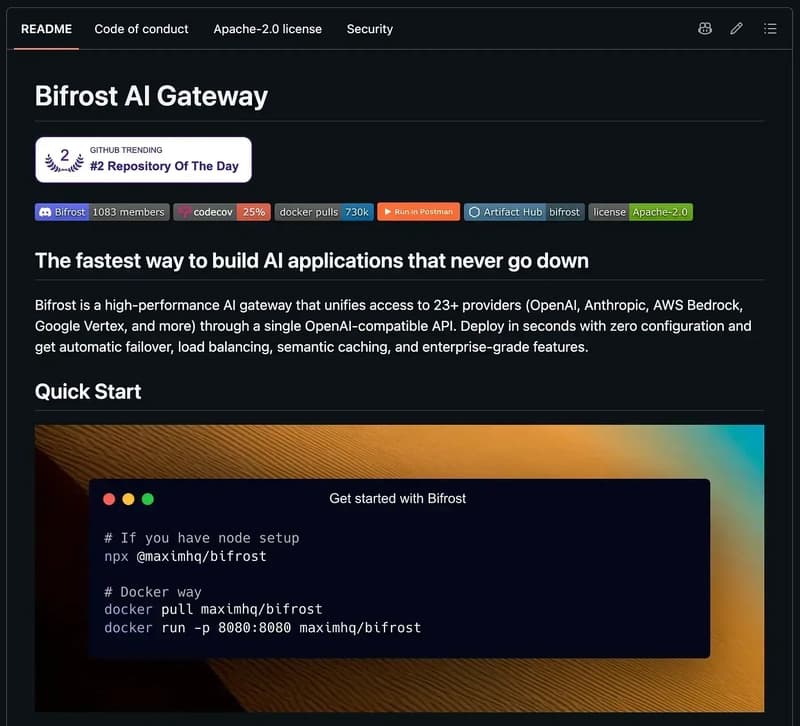Click the Quick Start heading
Image resolution: width=800 pixels, height=726 pixels.
tap(88, 391)
